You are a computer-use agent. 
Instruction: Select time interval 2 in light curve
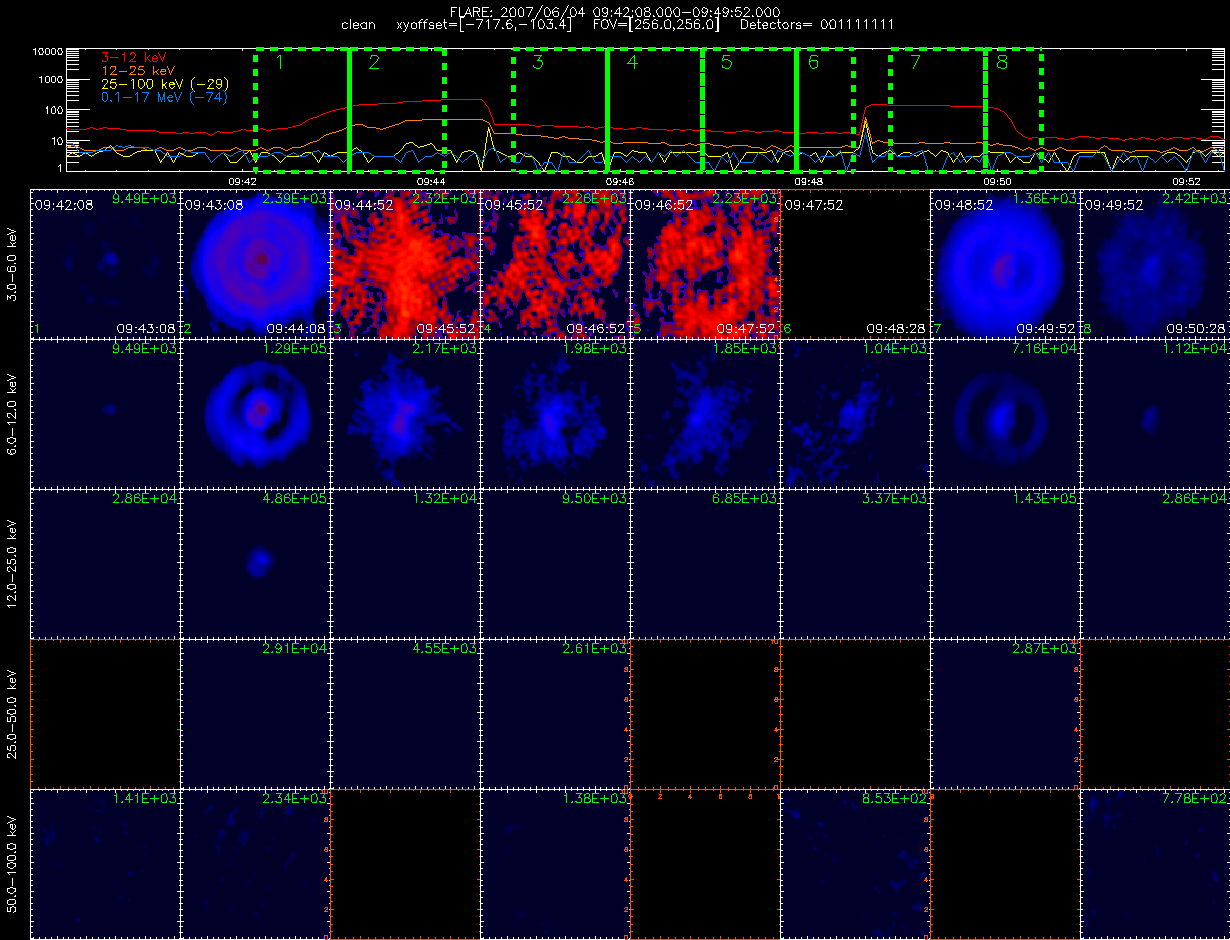click(x=397, y=110)
